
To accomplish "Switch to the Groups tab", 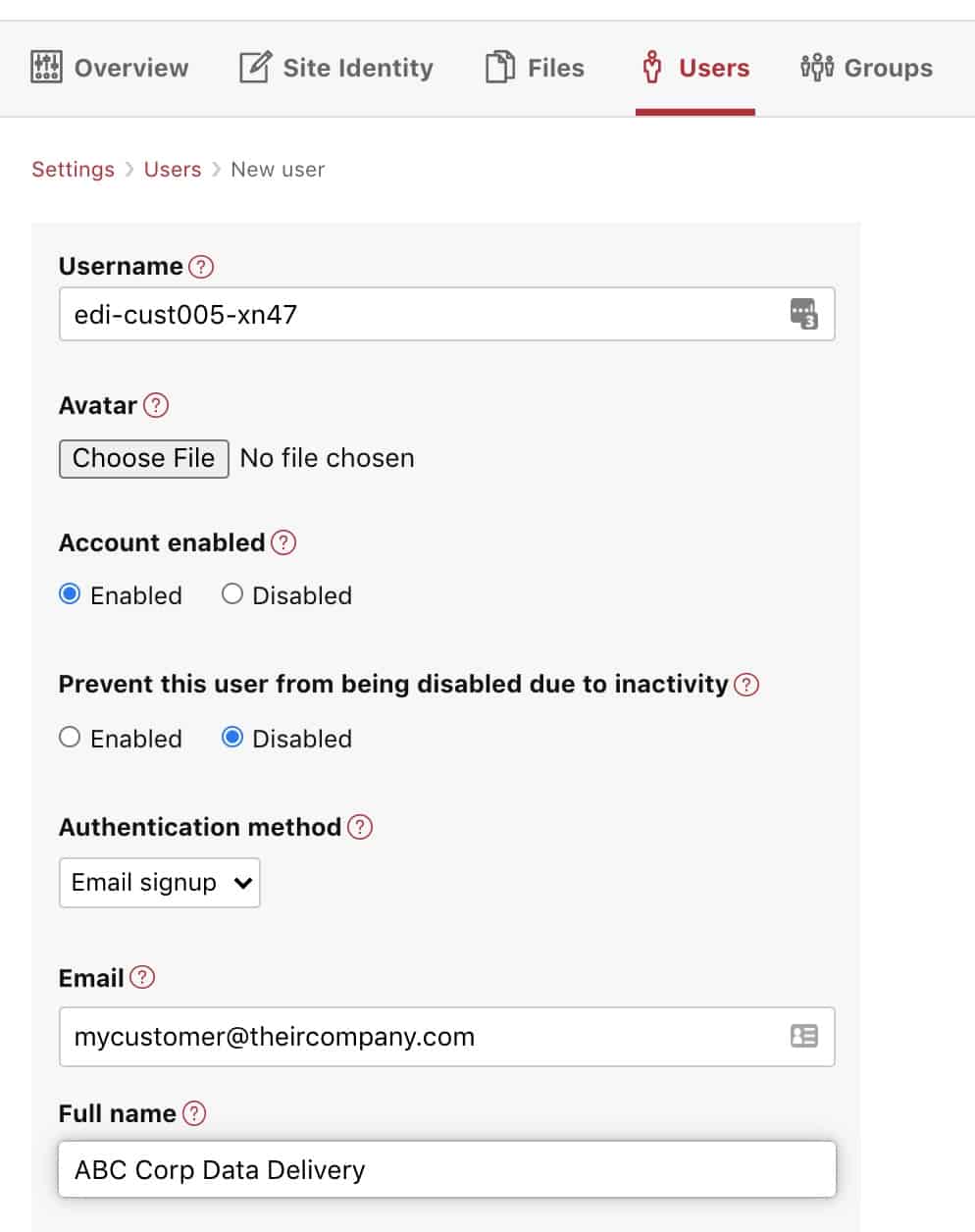I will tap(866, 68).
